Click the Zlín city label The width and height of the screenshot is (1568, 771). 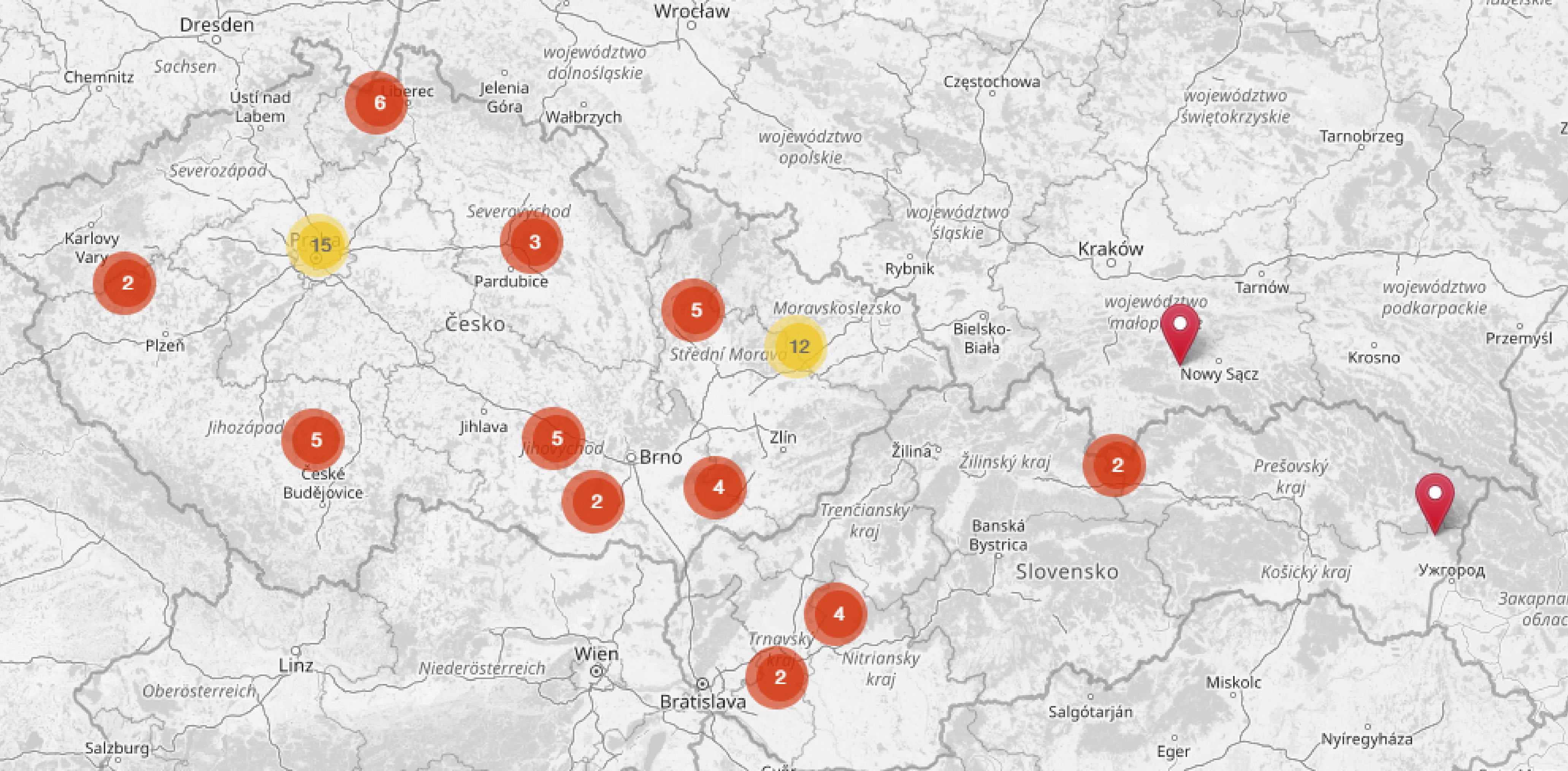pos(783,437)
